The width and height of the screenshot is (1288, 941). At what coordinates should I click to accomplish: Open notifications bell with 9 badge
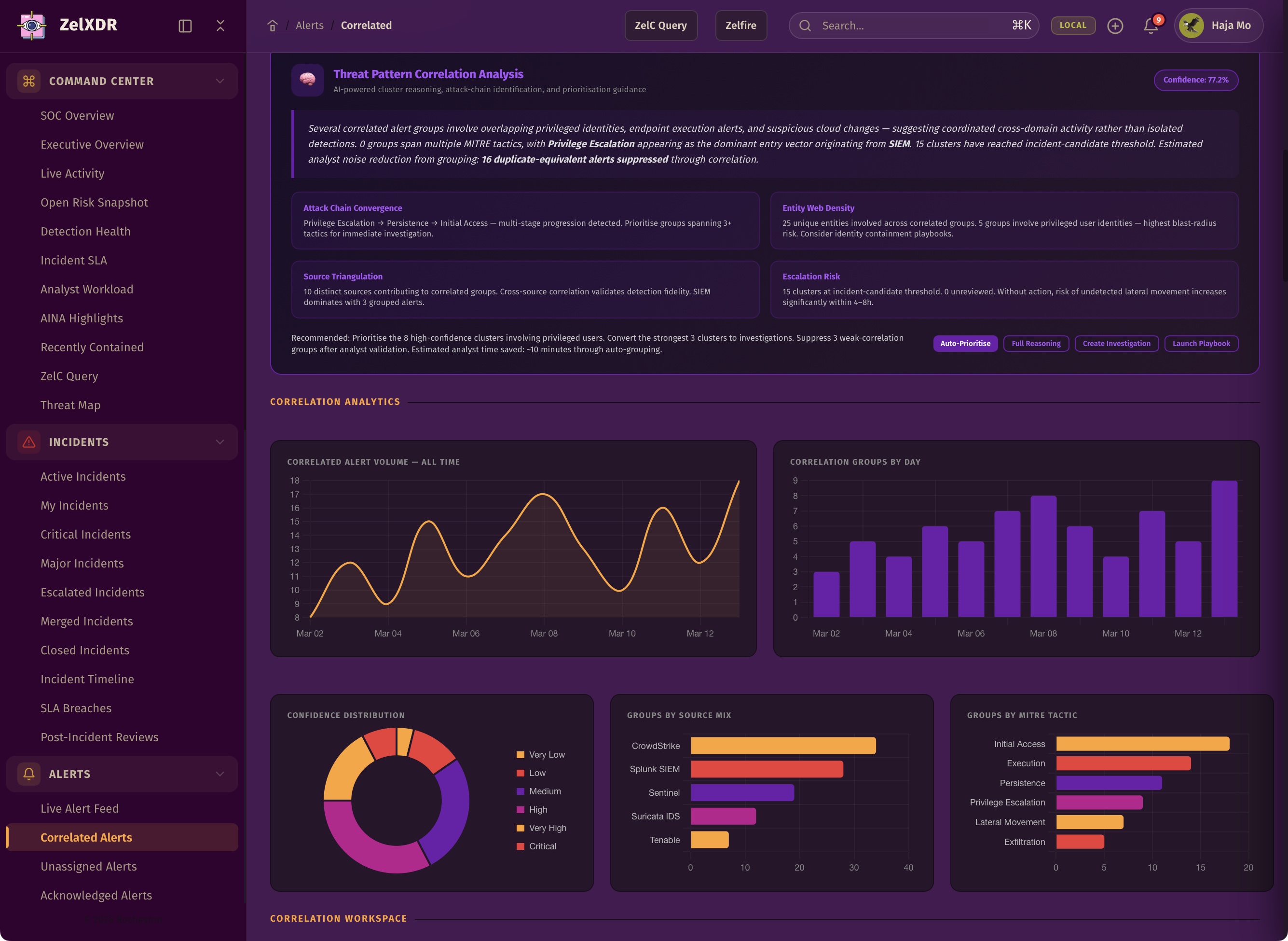tap(1151, 26)
